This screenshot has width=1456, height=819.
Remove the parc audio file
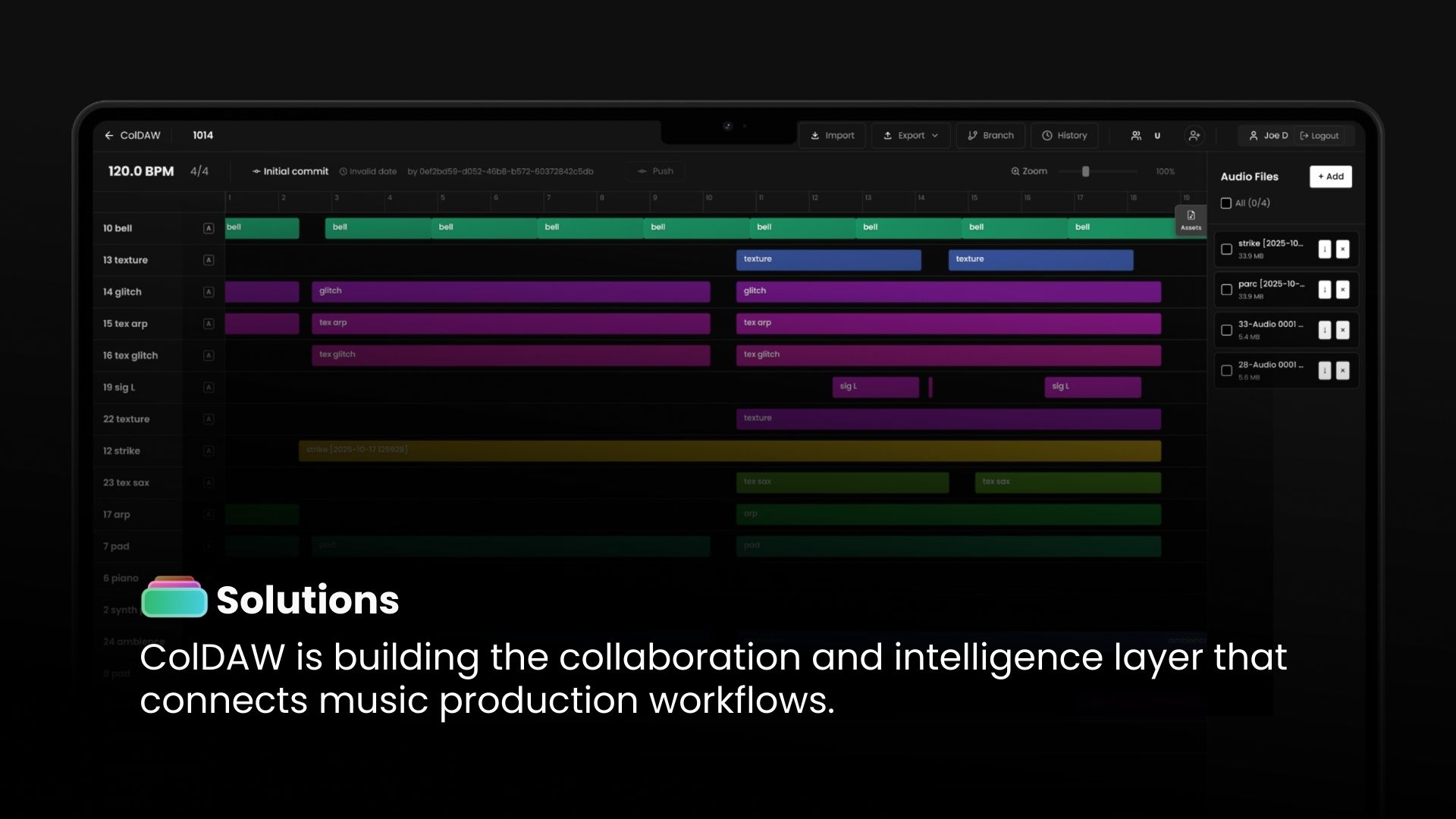[1343, 290]
